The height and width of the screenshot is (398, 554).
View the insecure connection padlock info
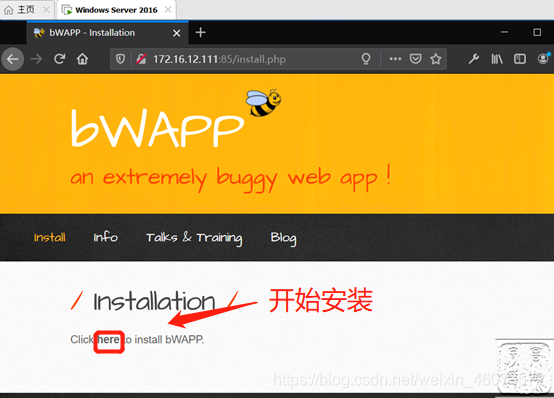141,59
